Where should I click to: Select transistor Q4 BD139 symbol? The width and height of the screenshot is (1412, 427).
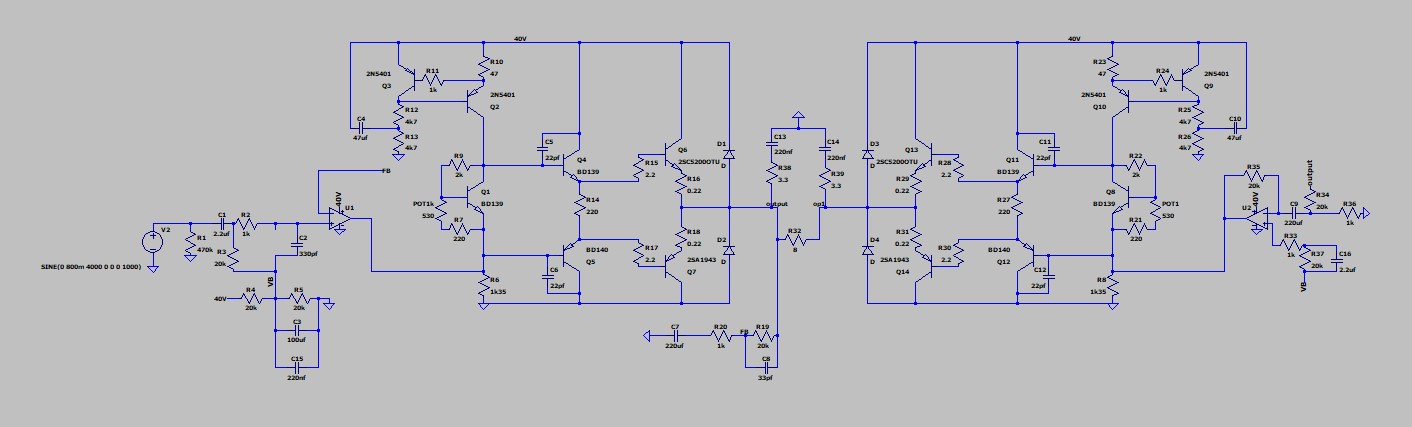point(571,164)
